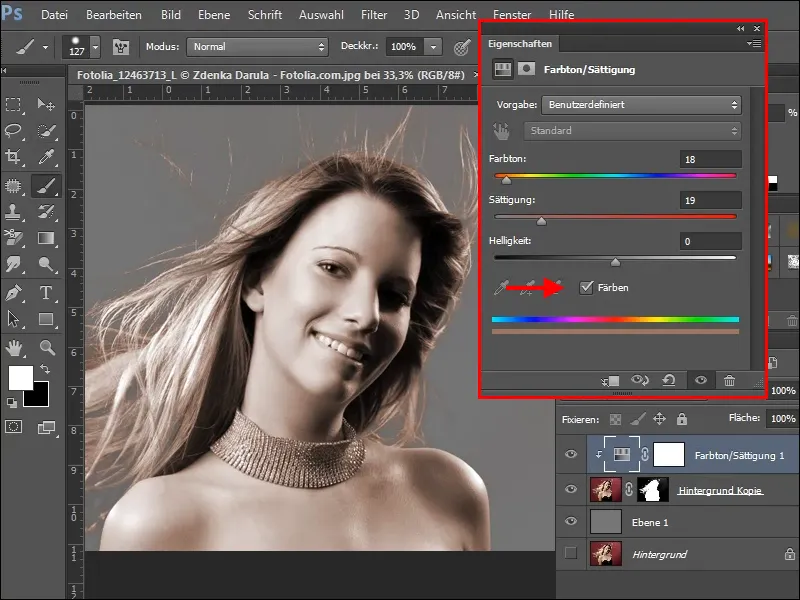Open the Standard color range dropdown
The height and width of the screenshot is (600, 800).
tap(633, 131)
